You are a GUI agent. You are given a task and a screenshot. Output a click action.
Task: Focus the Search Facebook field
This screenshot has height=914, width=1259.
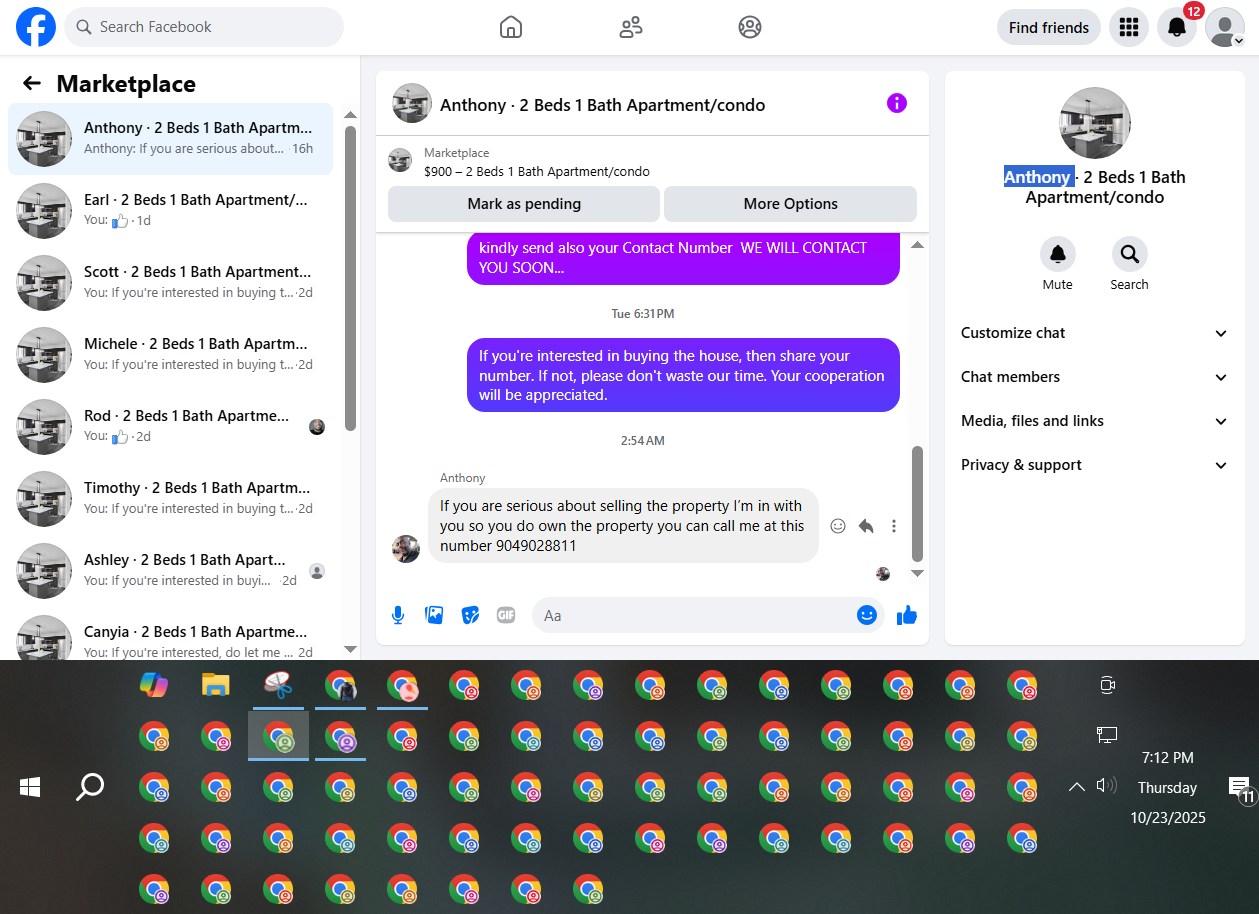click(x=204, y=27)
